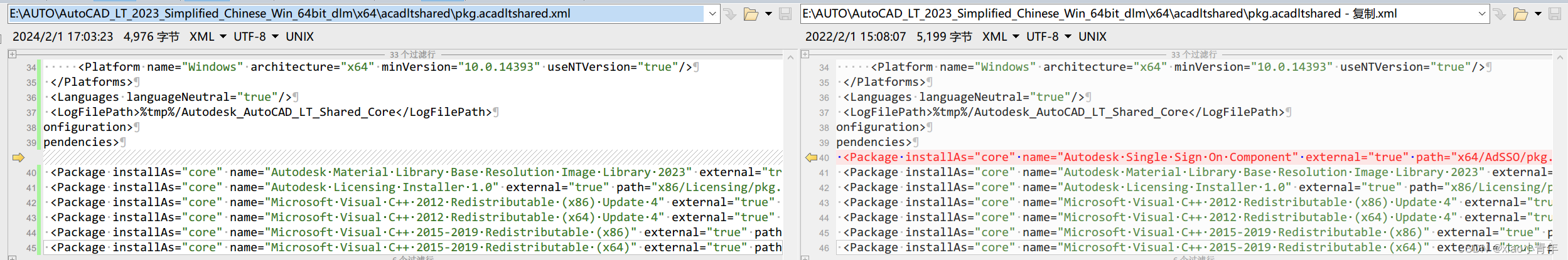Click the right pane timestamp 2022/2/1 15:08:07

click(856, 36)
